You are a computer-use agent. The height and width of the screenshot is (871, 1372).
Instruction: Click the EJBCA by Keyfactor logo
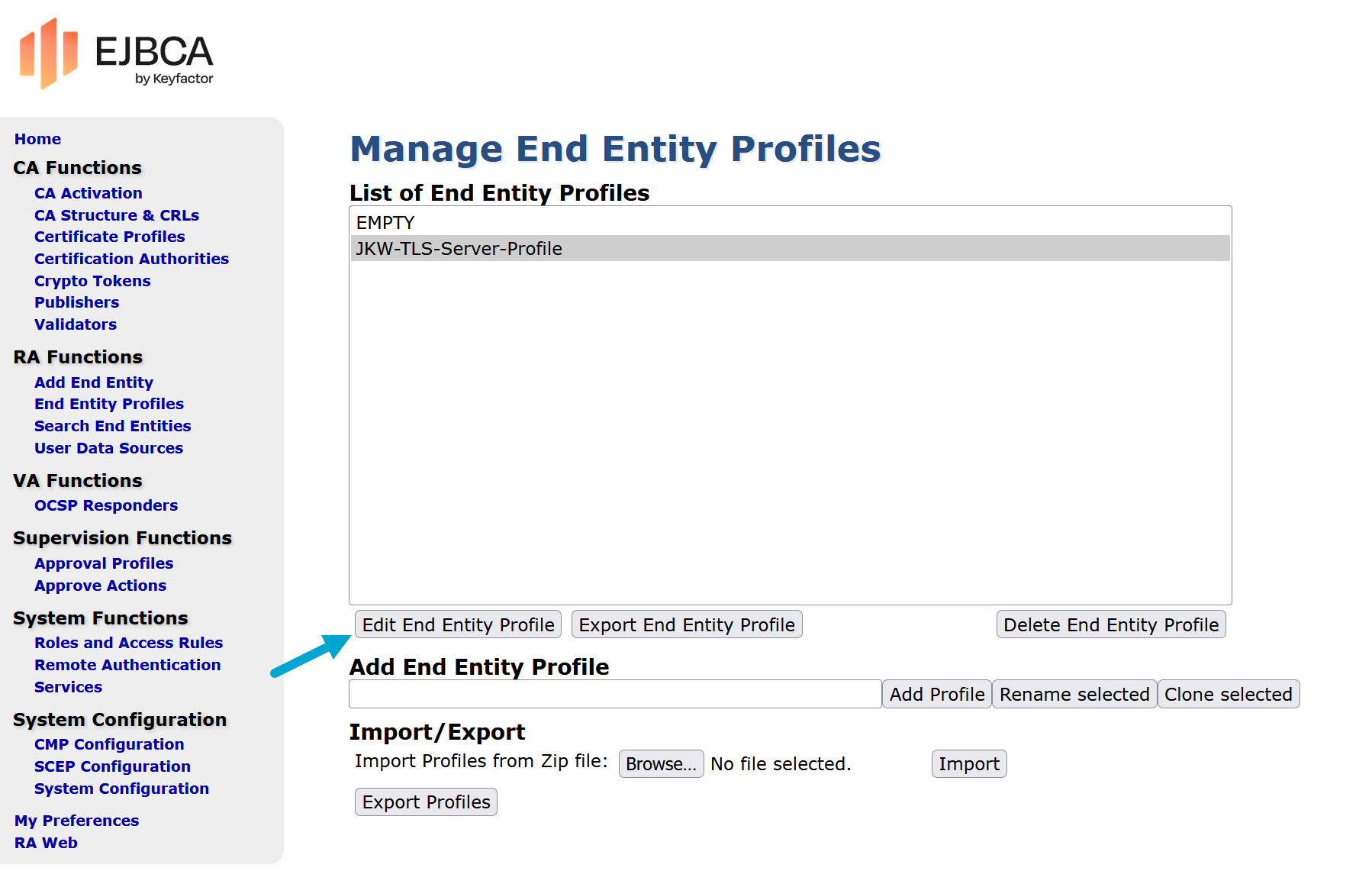pos(118,53)
